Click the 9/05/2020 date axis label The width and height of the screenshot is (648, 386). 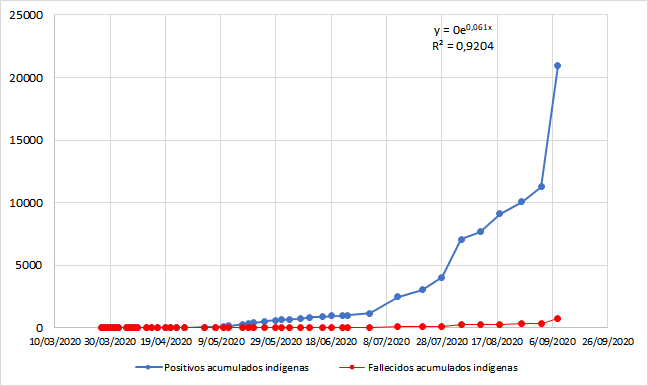click(221, 342)
